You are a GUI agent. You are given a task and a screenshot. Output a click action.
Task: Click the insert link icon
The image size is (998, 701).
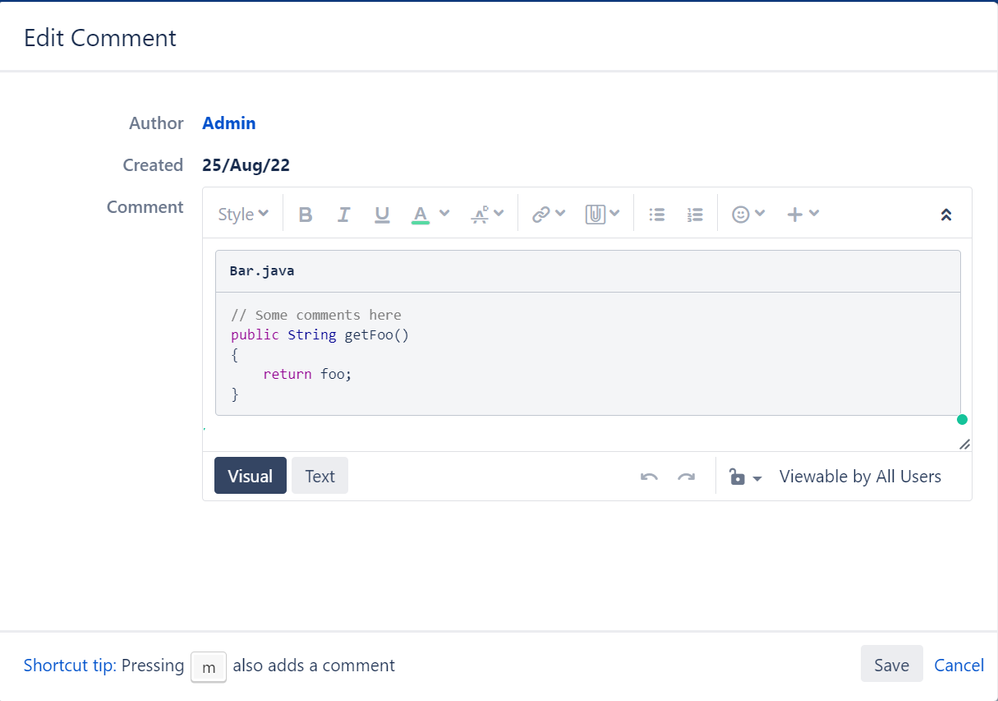coord(541,215)
